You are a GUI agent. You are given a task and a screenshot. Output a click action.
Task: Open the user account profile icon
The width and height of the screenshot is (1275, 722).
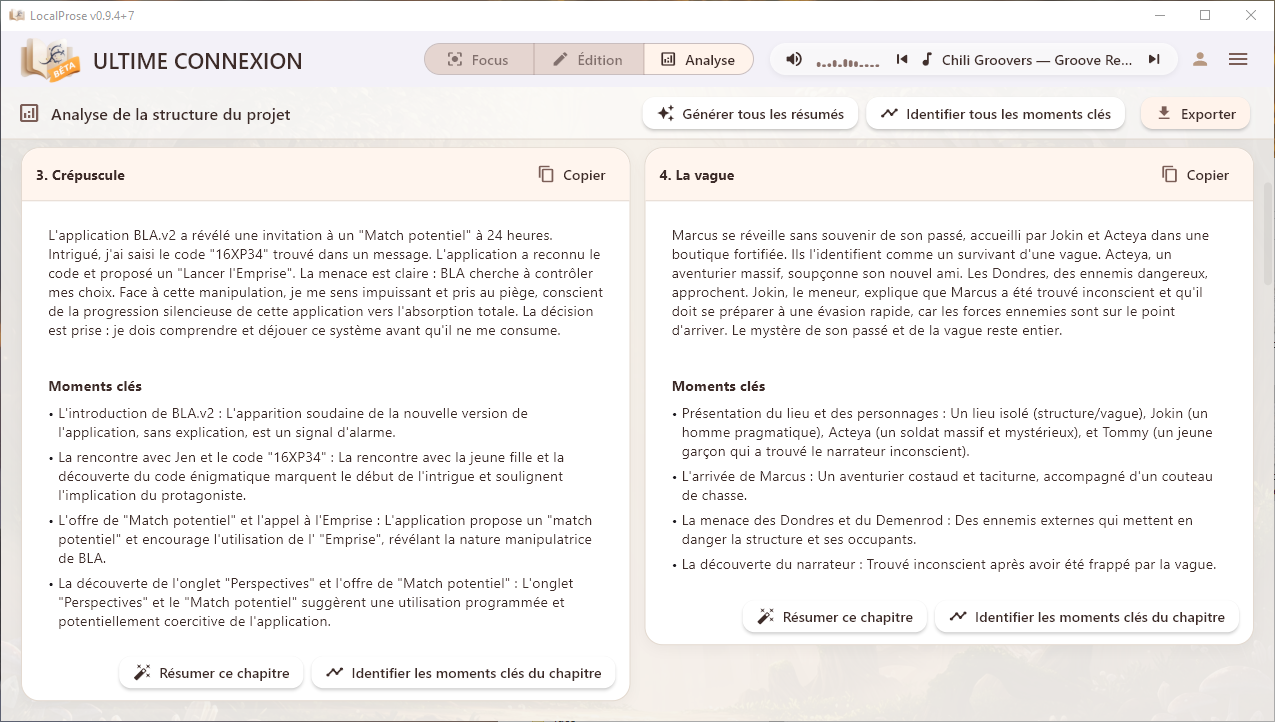1200,60
